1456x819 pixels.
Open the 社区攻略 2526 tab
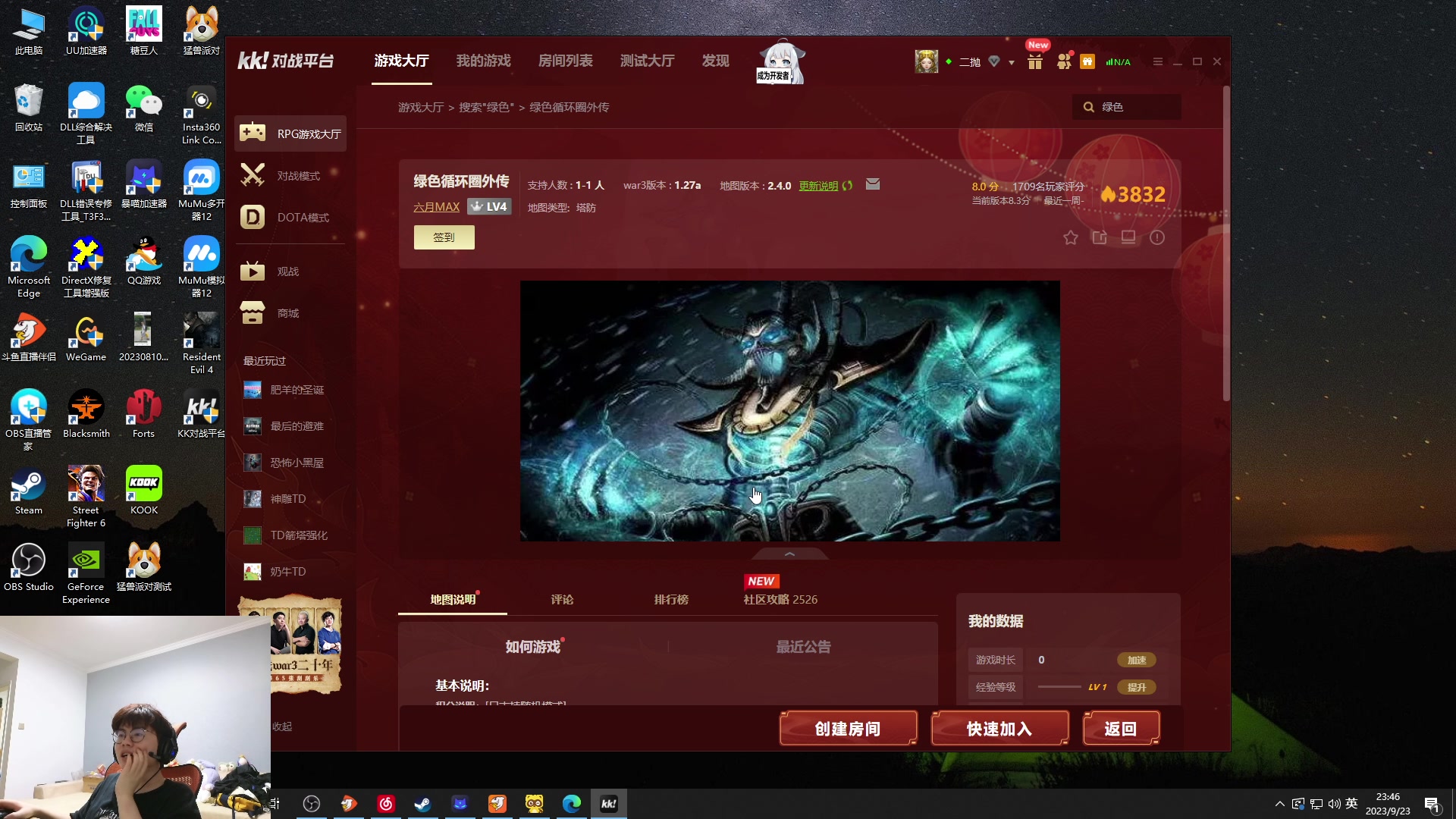780,600
